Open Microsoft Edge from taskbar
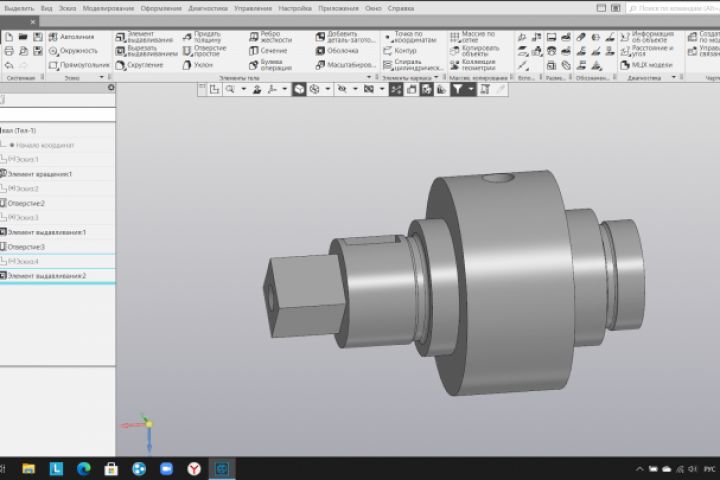The height and width of the screenshot is (480, 720). (84, 469)
